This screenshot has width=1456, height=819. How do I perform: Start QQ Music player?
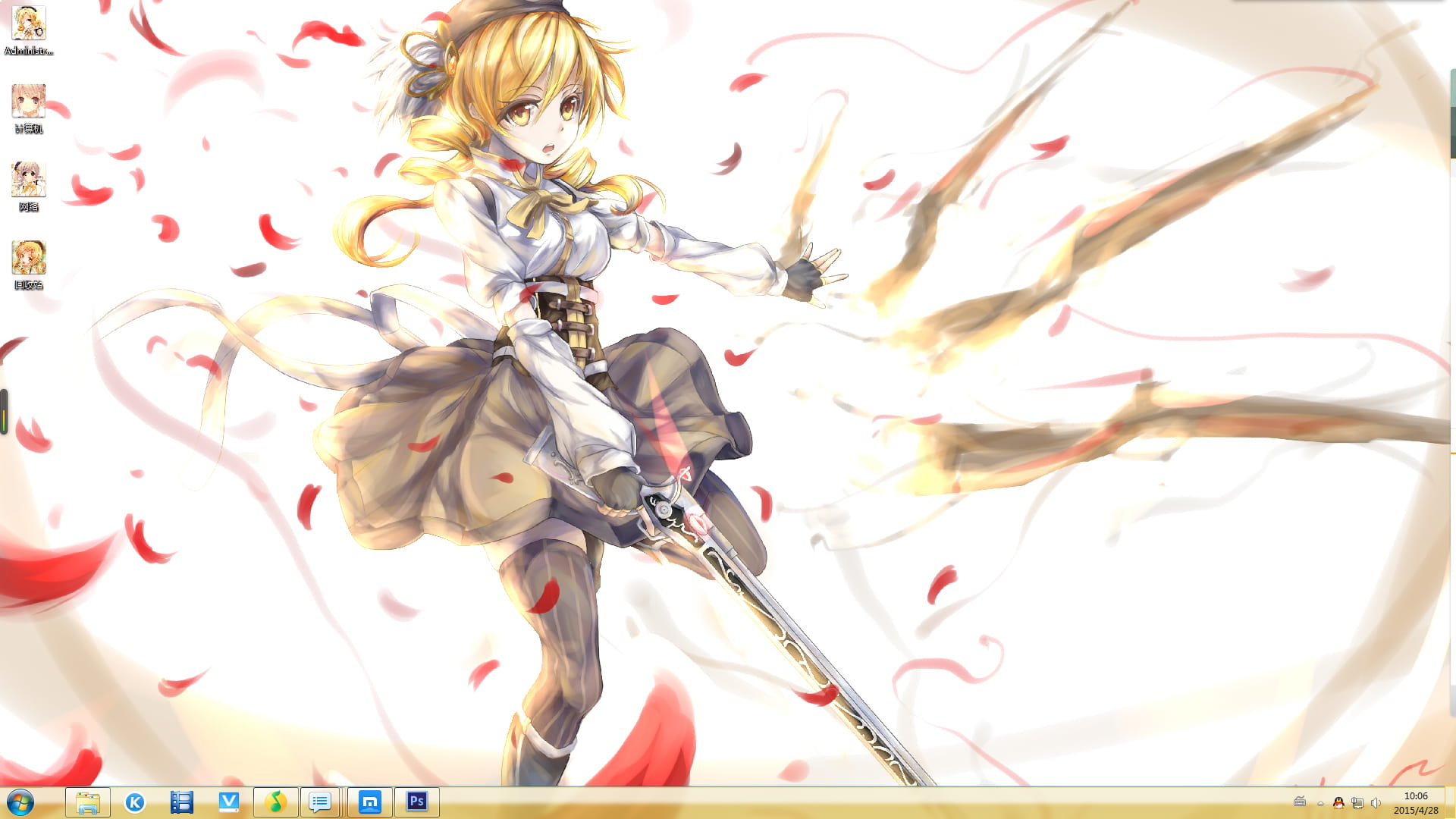[276, 802]
